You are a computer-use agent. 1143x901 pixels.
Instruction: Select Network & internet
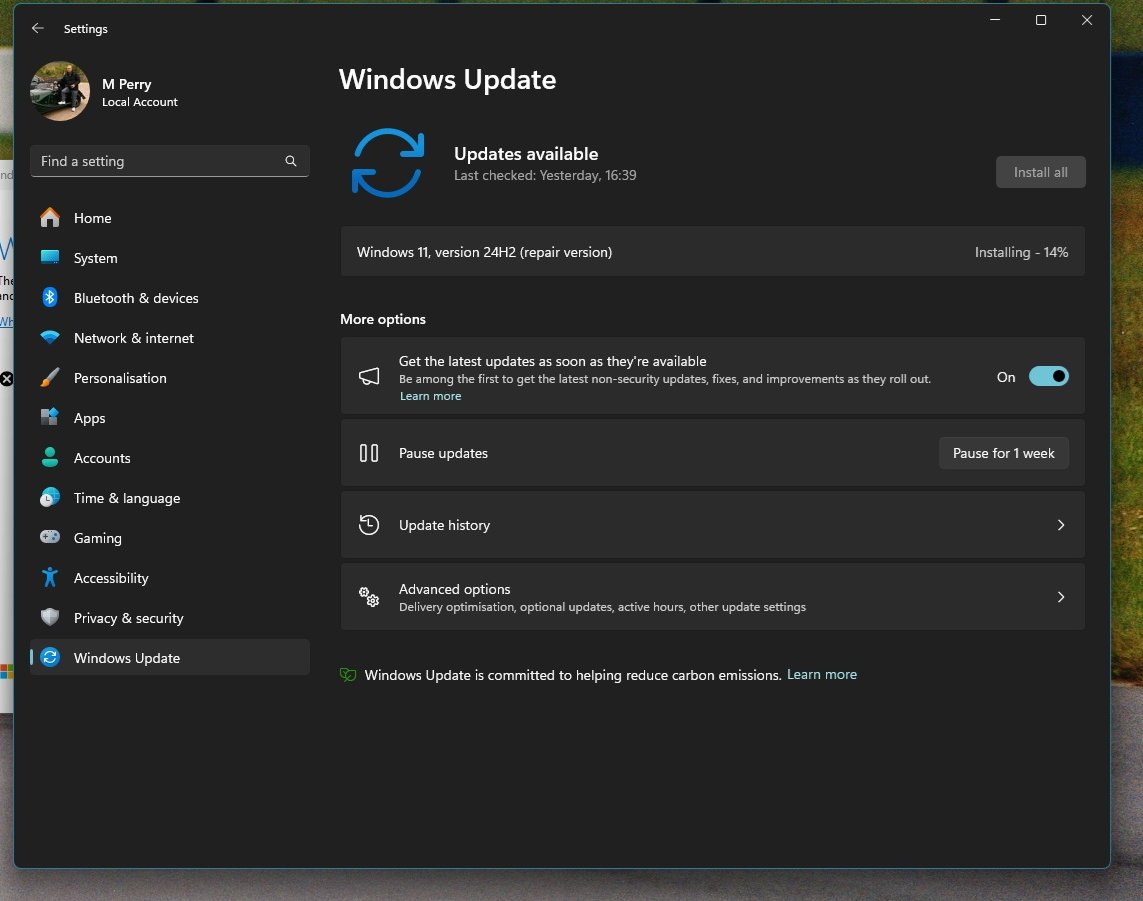[170, 338]
